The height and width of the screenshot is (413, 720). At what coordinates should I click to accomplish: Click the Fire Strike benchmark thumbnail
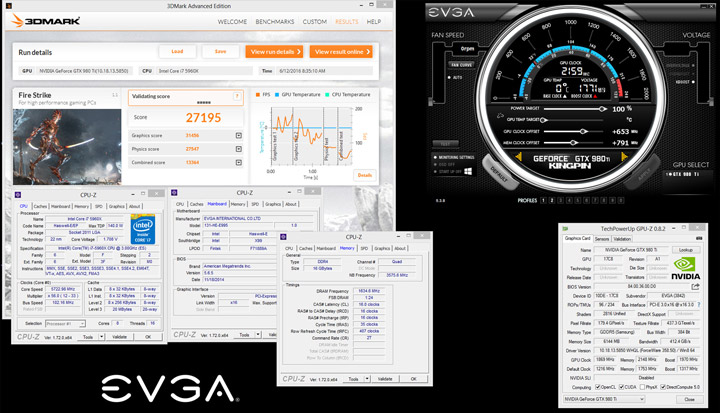(67, 147)
